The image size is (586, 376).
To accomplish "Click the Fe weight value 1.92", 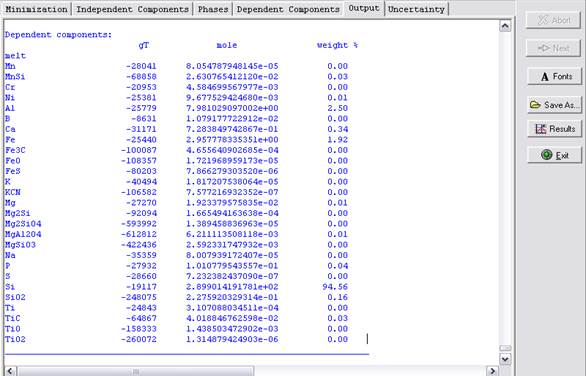I will click(x=337, y=139).
